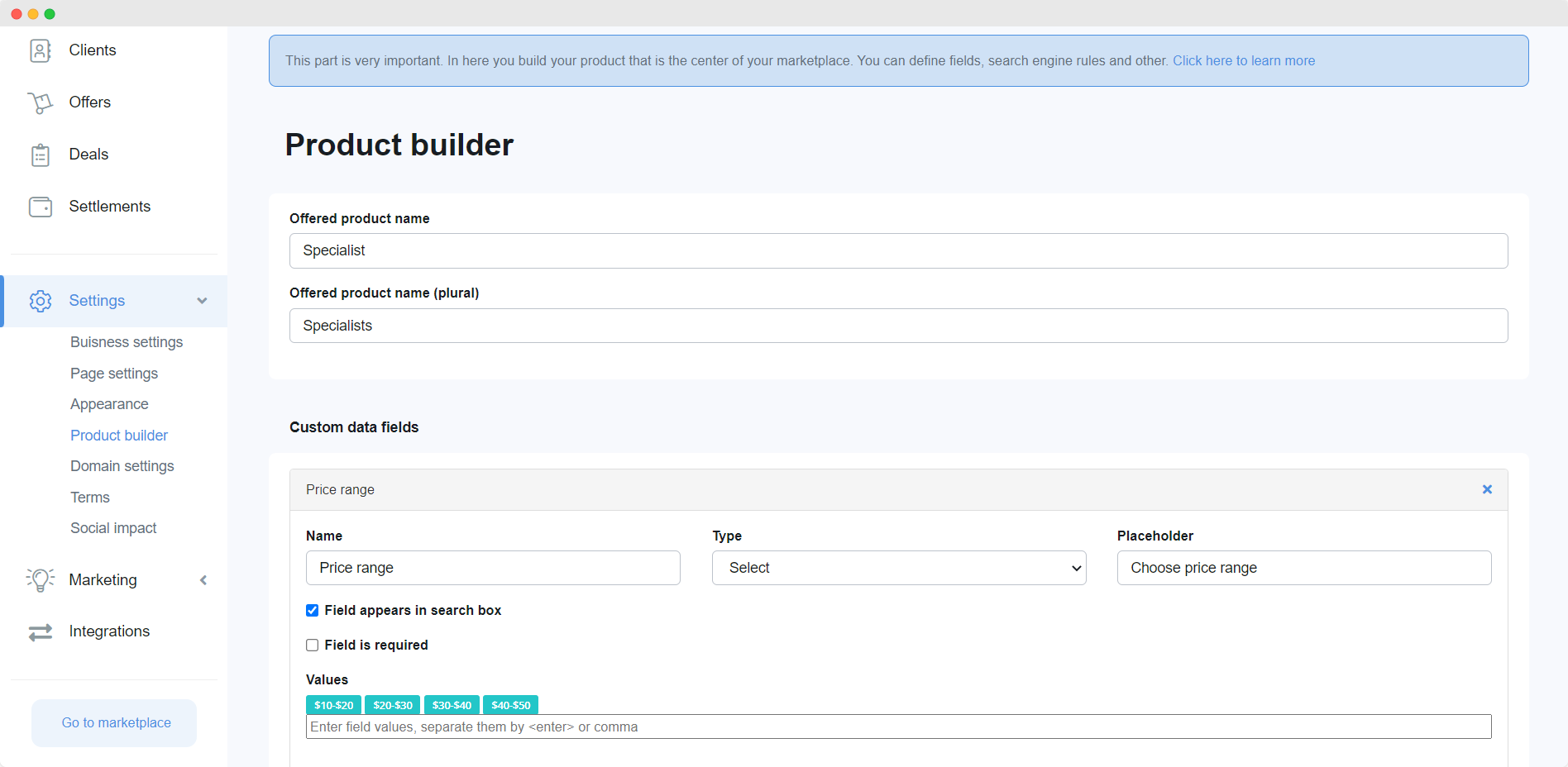
Task: Toggle Field appears in search box checkbox
Action: click(312, 611)
